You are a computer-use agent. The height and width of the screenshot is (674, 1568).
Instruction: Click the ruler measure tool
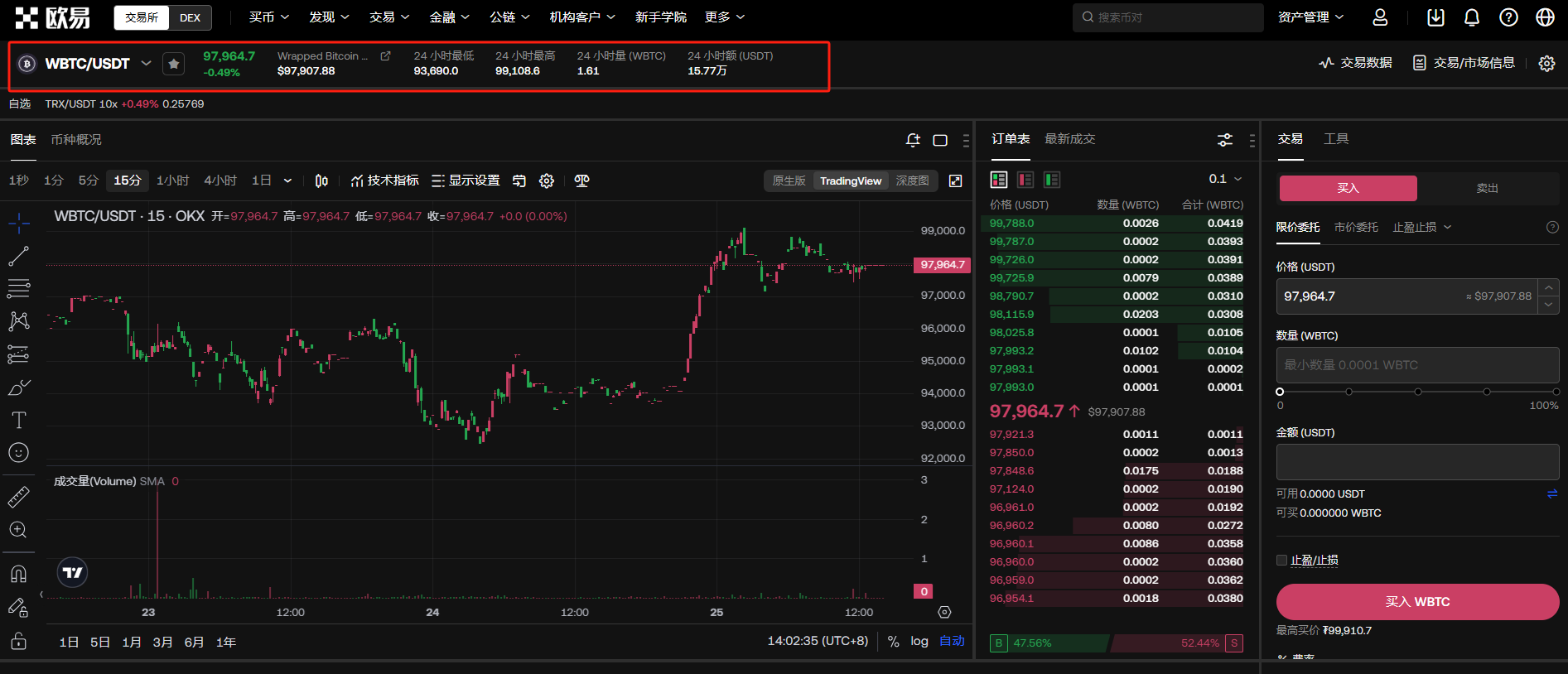pos(18,497)
